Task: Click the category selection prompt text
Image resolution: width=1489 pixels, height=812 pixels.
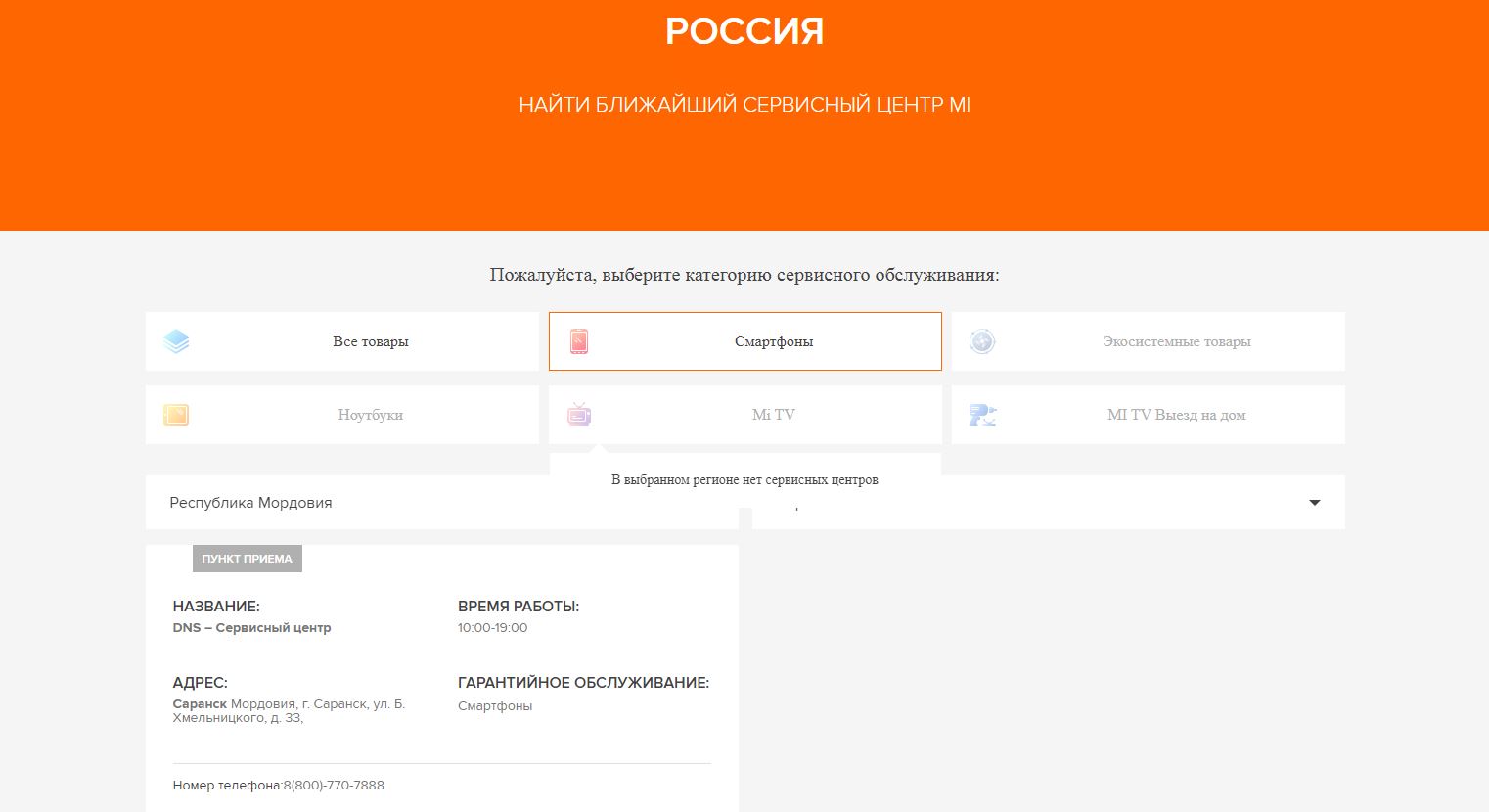Action: 744,275
